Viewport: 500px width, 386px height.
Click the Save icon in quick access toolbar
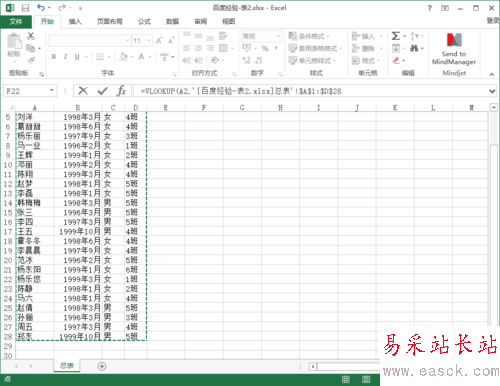click(x=25, y=7)
